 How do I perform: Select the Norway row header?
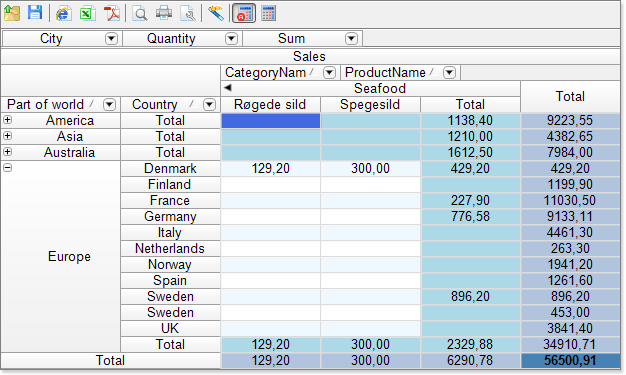click(170, 264)
